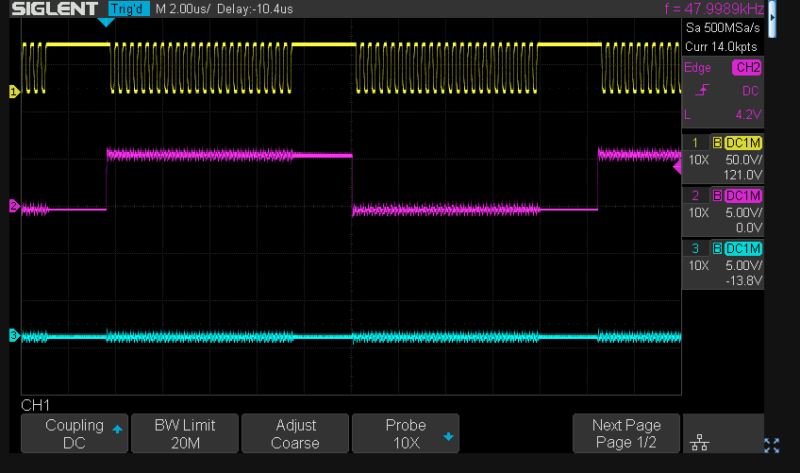Viewport: 800px width, 473px height.
Task: Open the Probe 10X dropdown
Action: 405,433
